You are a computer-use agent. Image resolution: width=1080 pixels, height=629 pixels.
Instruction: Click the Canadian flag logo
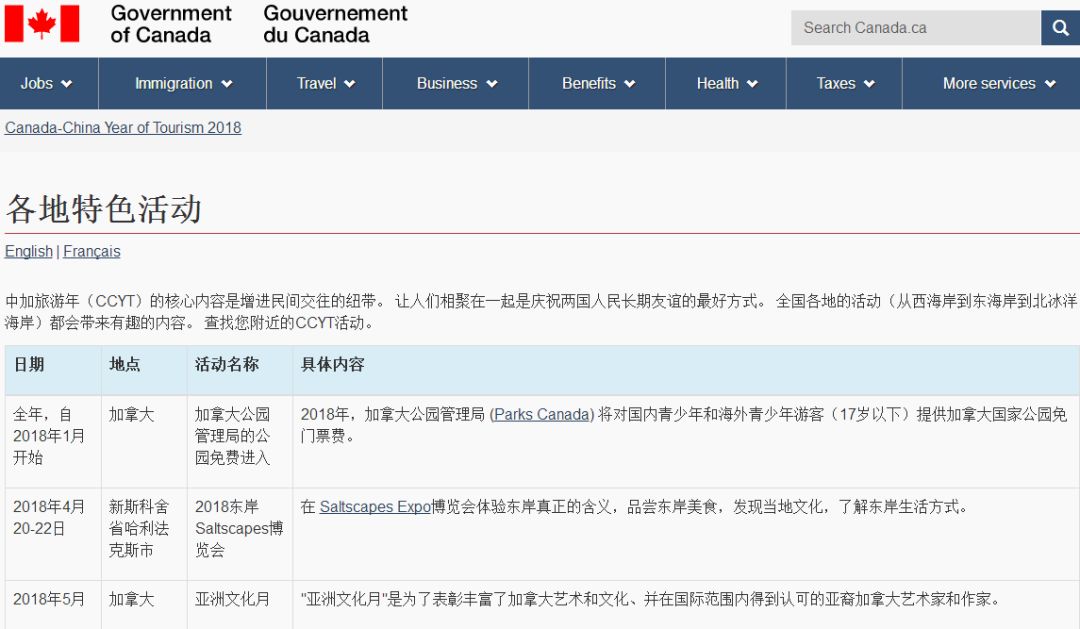pos(41,24)
